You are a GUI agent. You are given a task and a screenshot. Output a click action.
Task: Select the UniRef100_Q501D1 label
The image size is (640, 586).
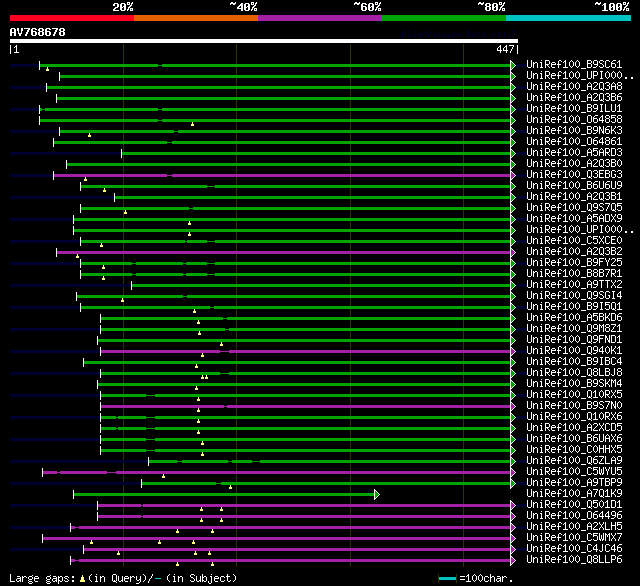(574, 505)
